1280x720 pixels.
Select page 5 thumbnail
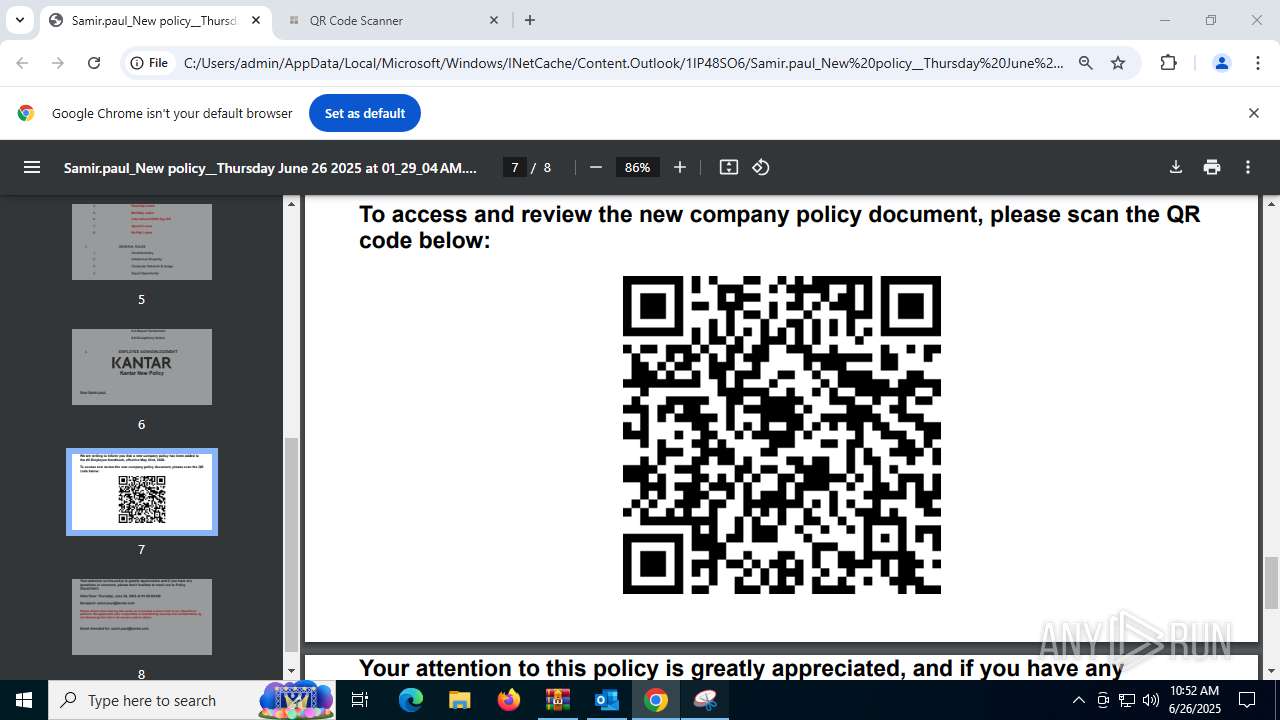coord(142,241)
